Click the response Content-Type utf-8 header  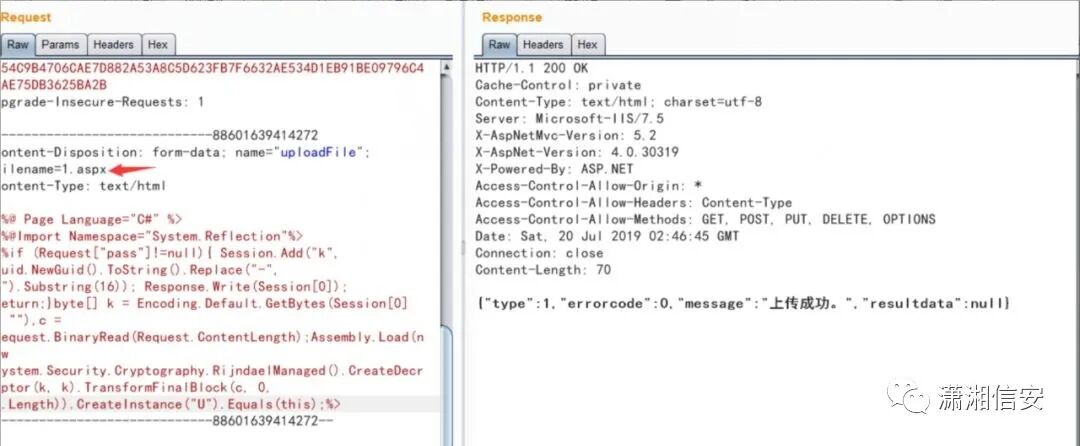[x=619, y=102]
